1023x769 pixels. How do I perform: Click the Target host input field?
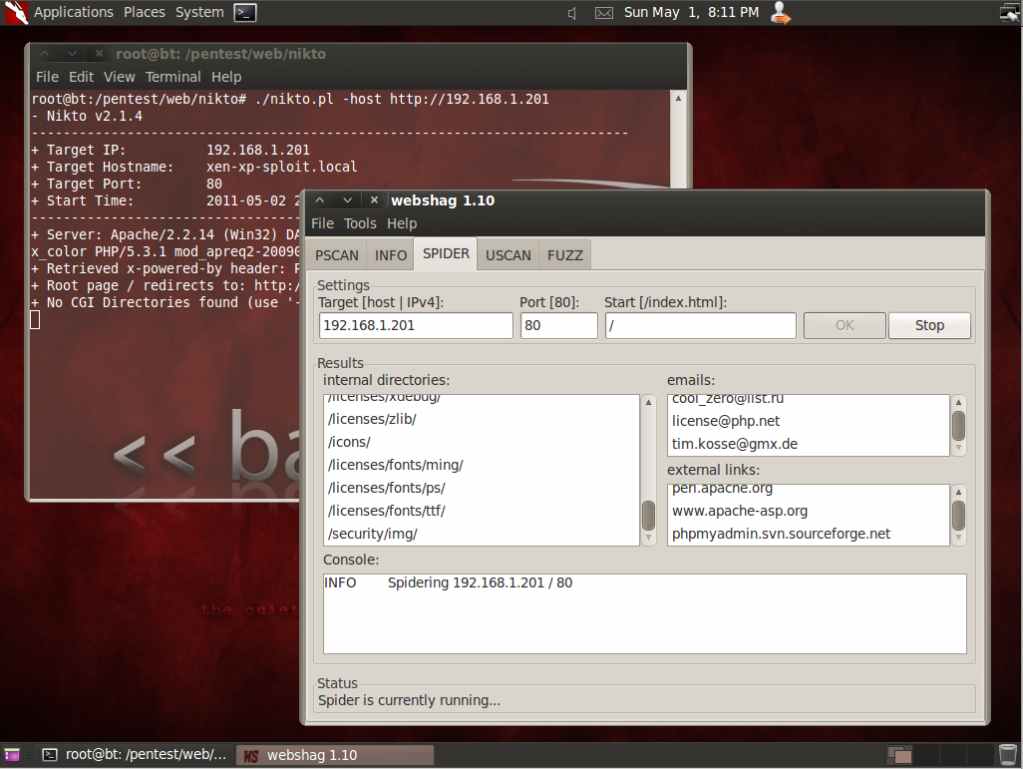tap(415, 326)
